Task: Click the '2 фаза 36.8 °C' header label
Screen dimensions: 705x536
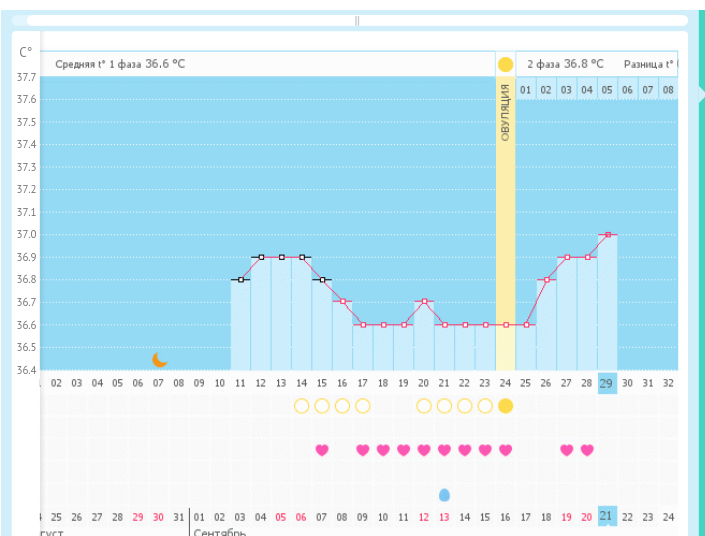Action: pos(565,64)
